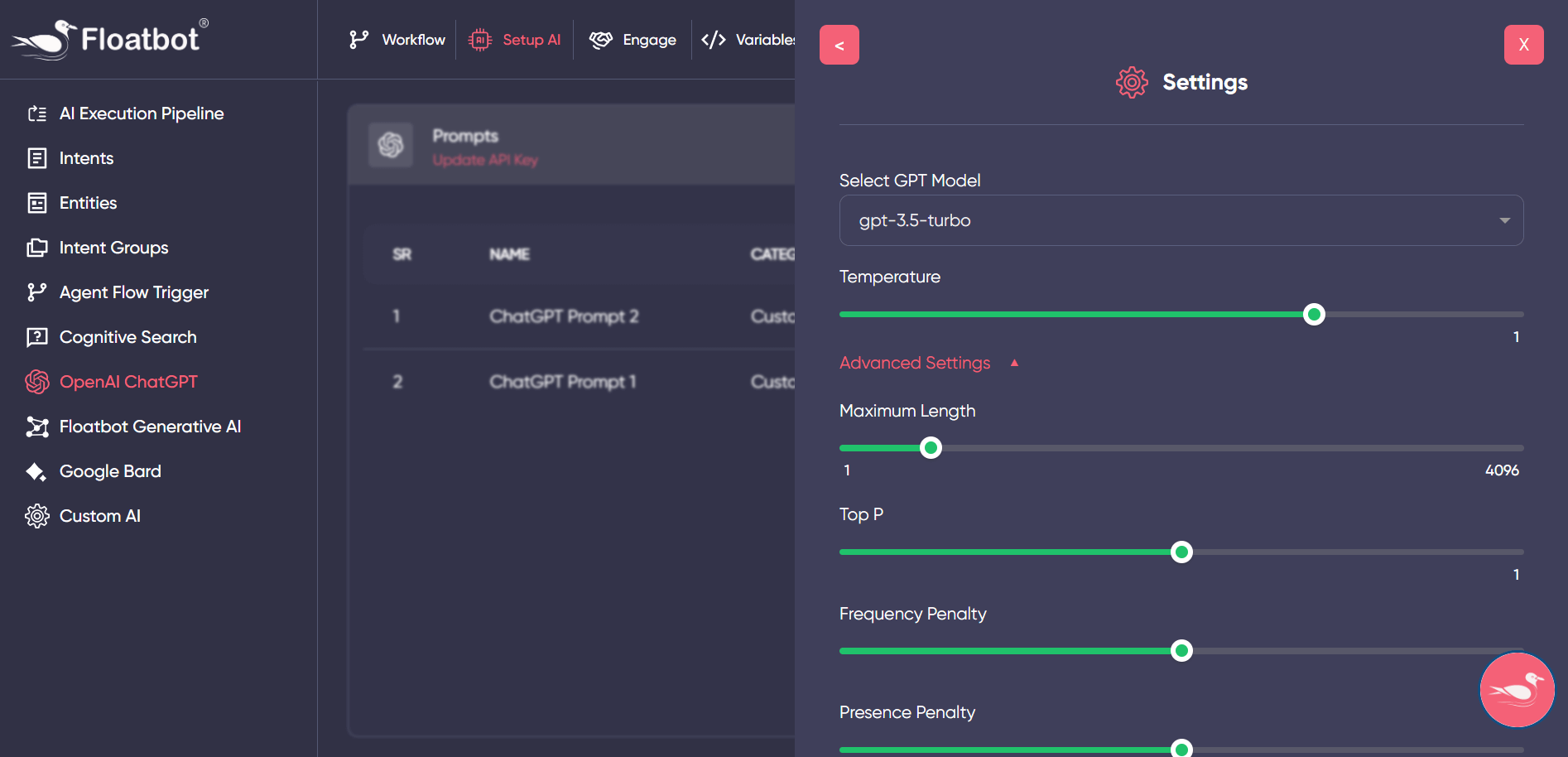Switch to the Workflow tab

397,40
